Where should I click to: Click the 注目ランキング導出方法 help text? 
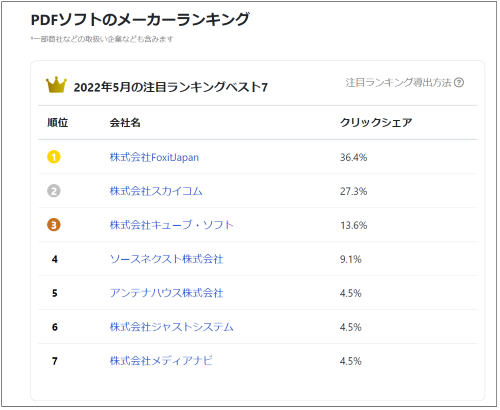(398, 82)
